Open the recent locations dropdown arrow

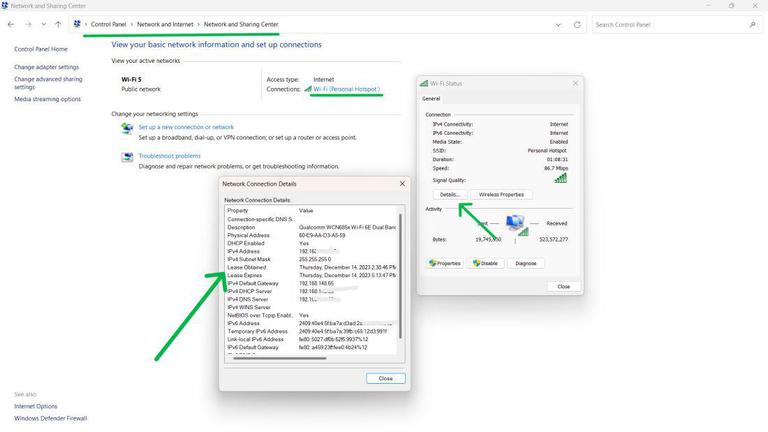(x=44, y=24)
